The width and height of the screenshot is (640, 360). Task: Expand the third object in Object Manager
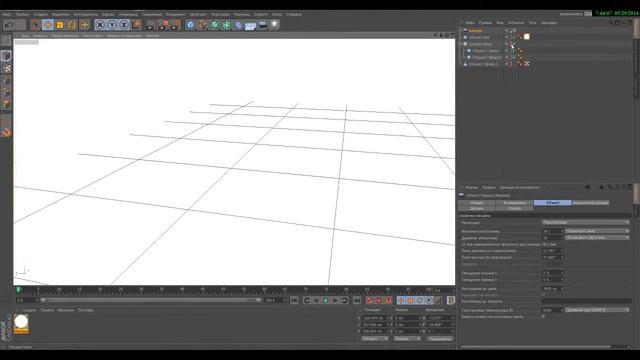click(461, 44)
